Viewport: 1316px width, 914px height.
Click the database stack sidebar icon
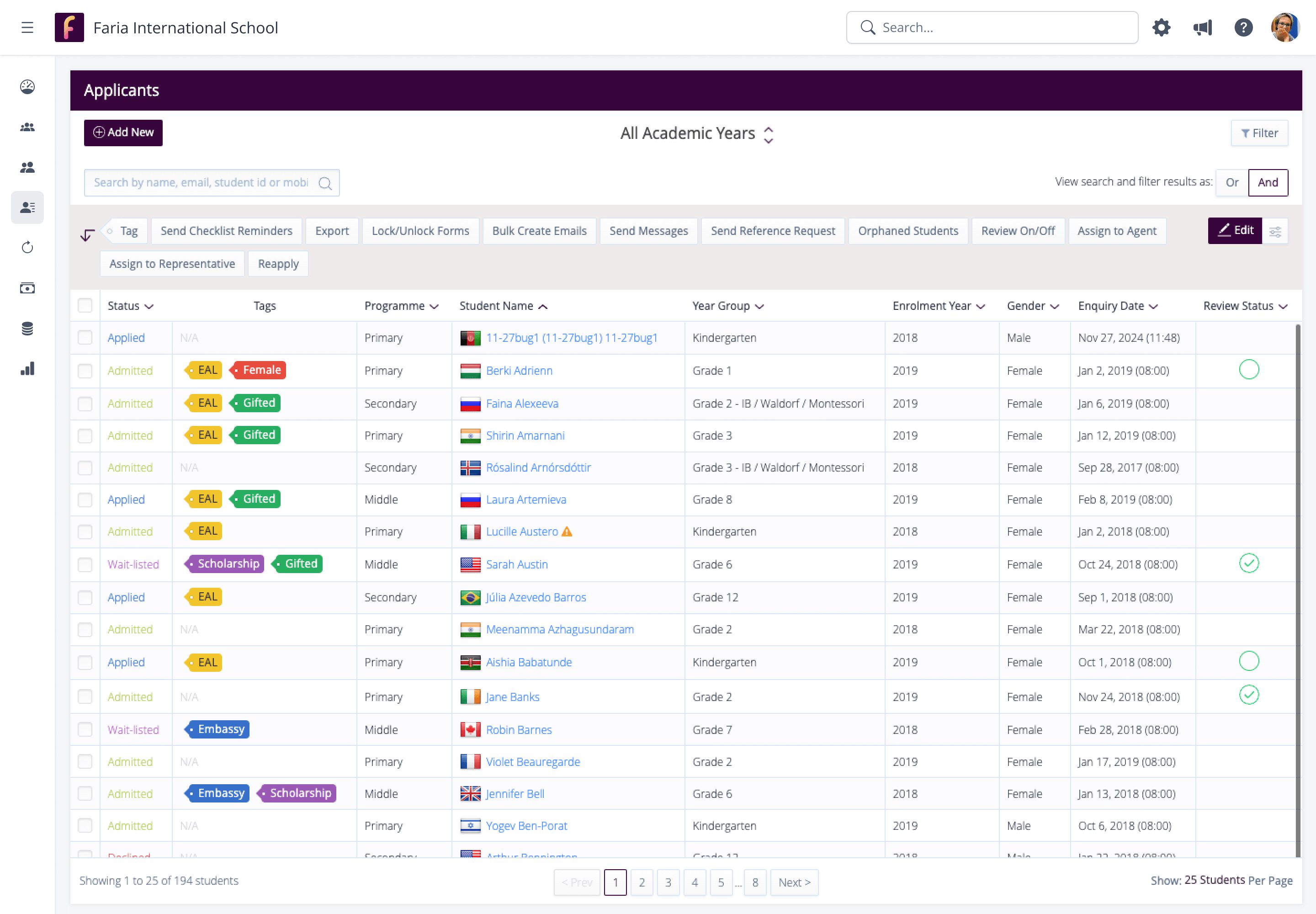click(27, 329)
